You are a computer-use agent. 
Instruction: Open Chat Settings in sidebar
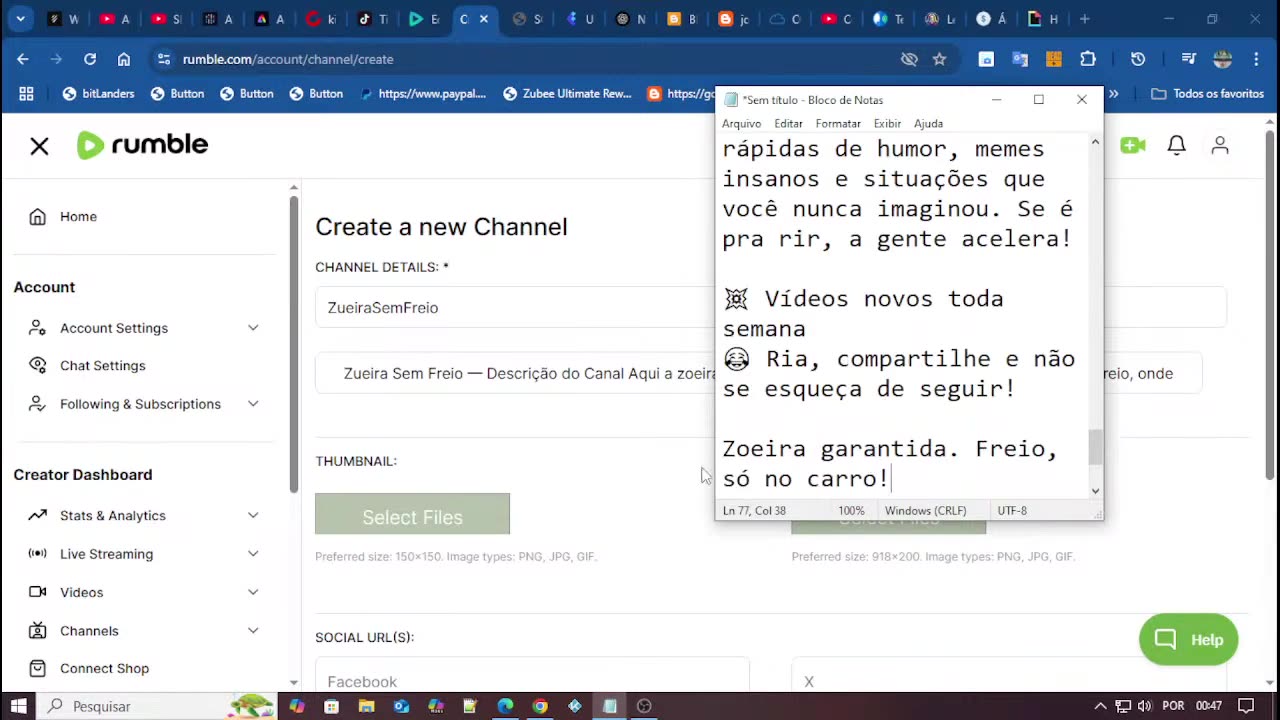[102, 365]
